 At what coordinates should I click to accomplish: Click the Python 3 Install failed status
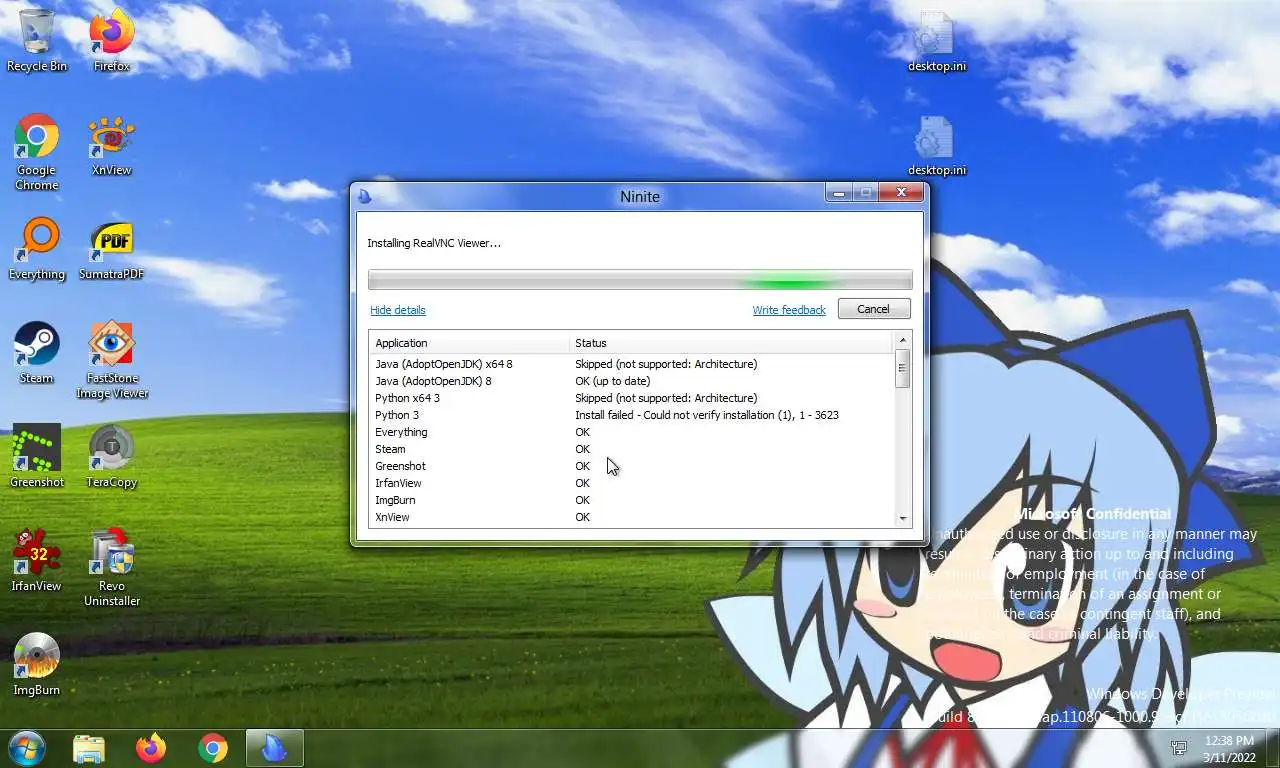click(707, 415)
